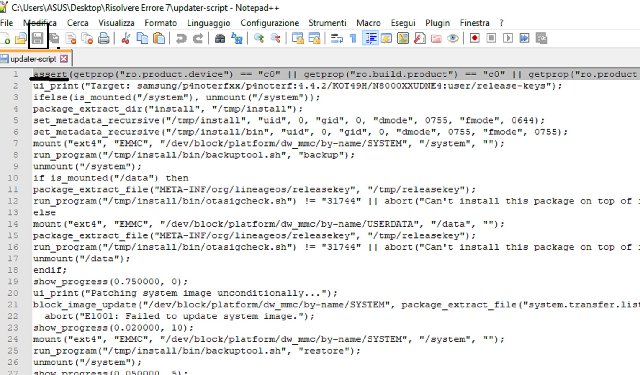Open the Document Map panel icon
The height and width of the screenshot is (375, 640).
click(x=403, y=39)
